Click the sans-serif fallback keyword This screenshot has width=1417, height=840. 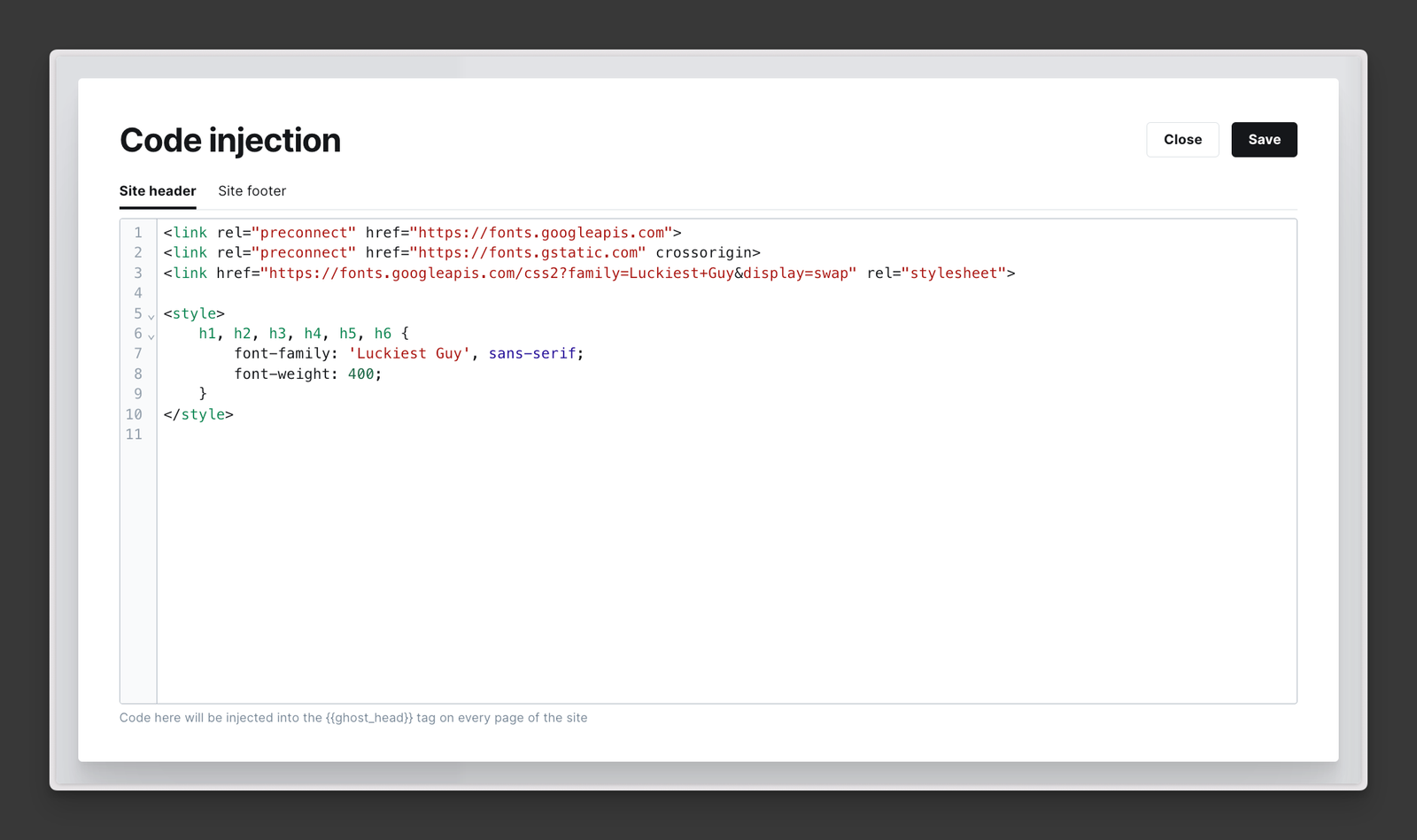tap(531, 353)
